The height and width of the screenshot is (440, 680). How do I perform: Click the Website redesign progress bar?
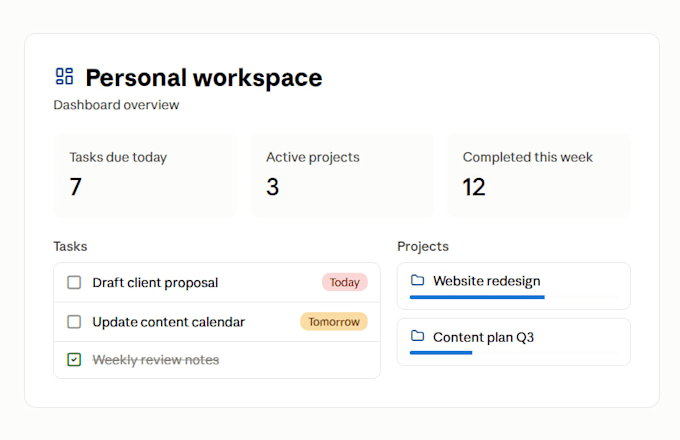click(513, 297)
